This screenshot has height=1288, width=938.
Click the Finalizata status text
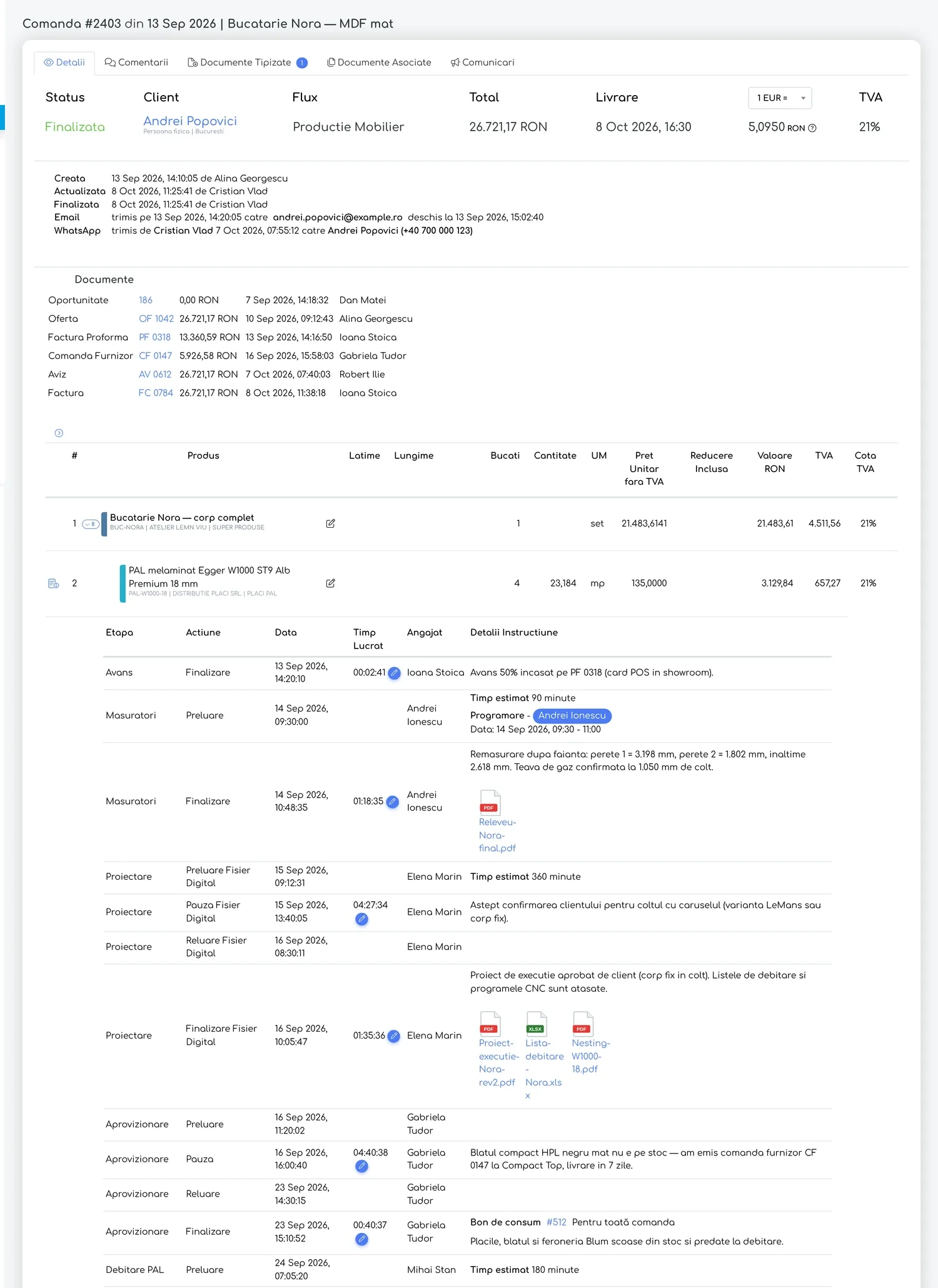[75, 127]
